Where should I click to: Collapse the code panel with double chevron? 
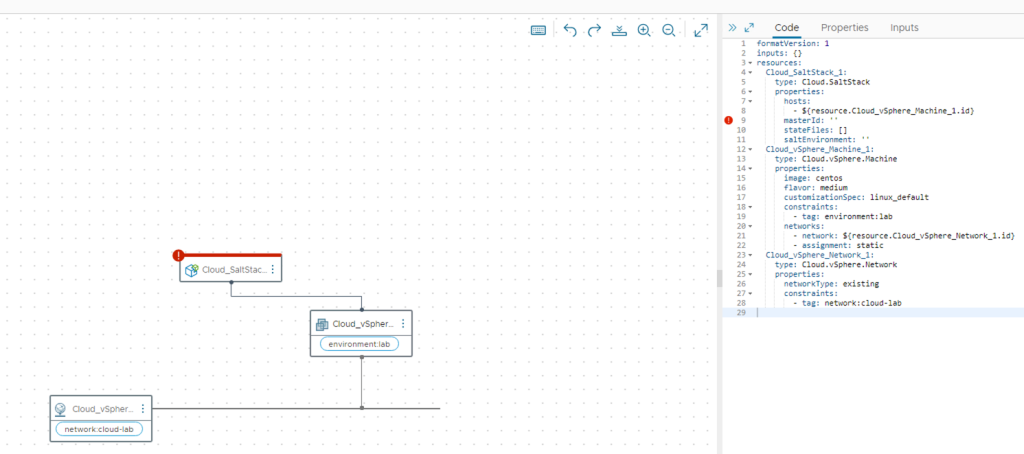tap(732, 28)
